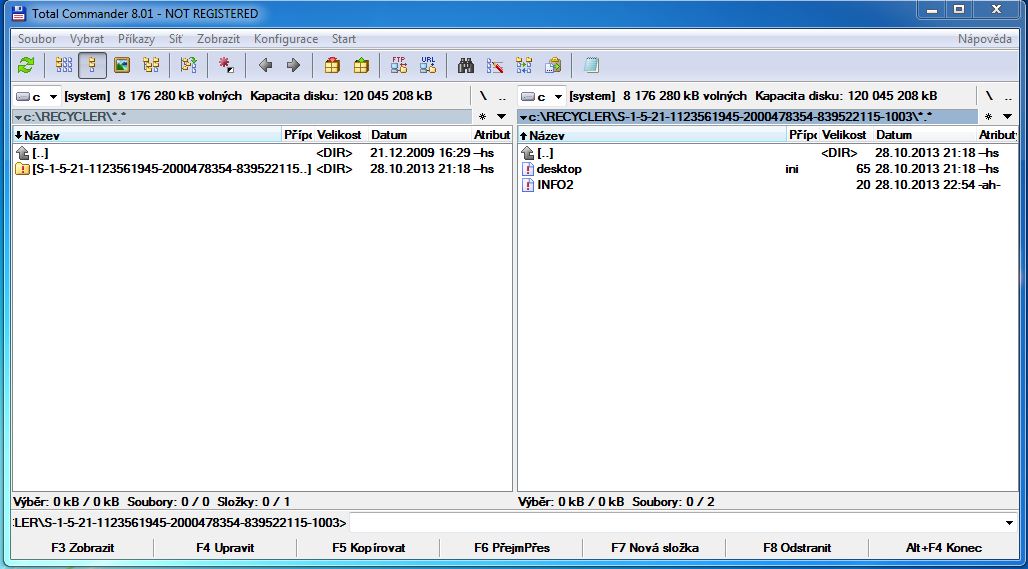Go to root via right panel backslash button
The height and width of the screenshot is (569, 1028).
[x=989, y=96]
